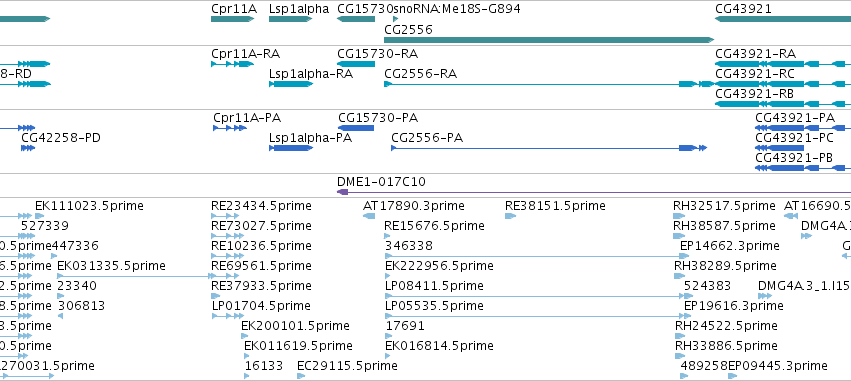Click the CG42258-PD protein arrows
Image resolution: width=851 pixels, height=381 pixels.
28,148
